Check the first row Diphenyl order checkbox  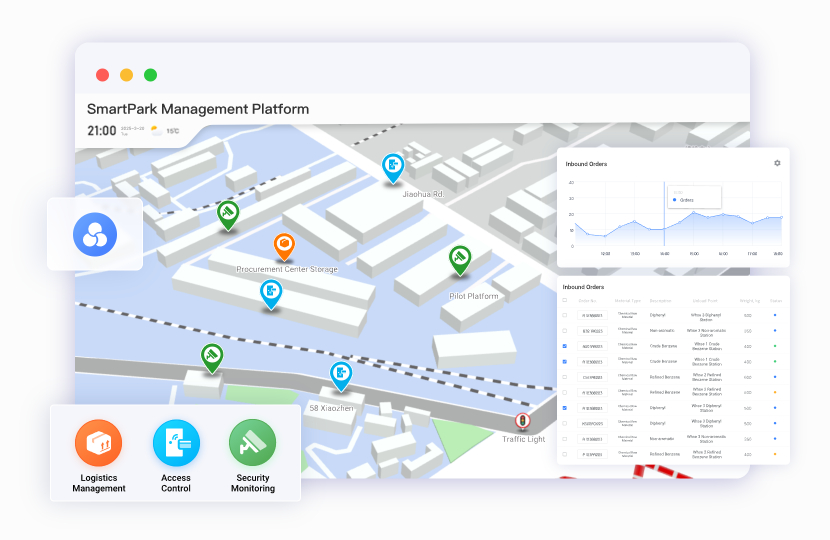click(x=565, y=315)
